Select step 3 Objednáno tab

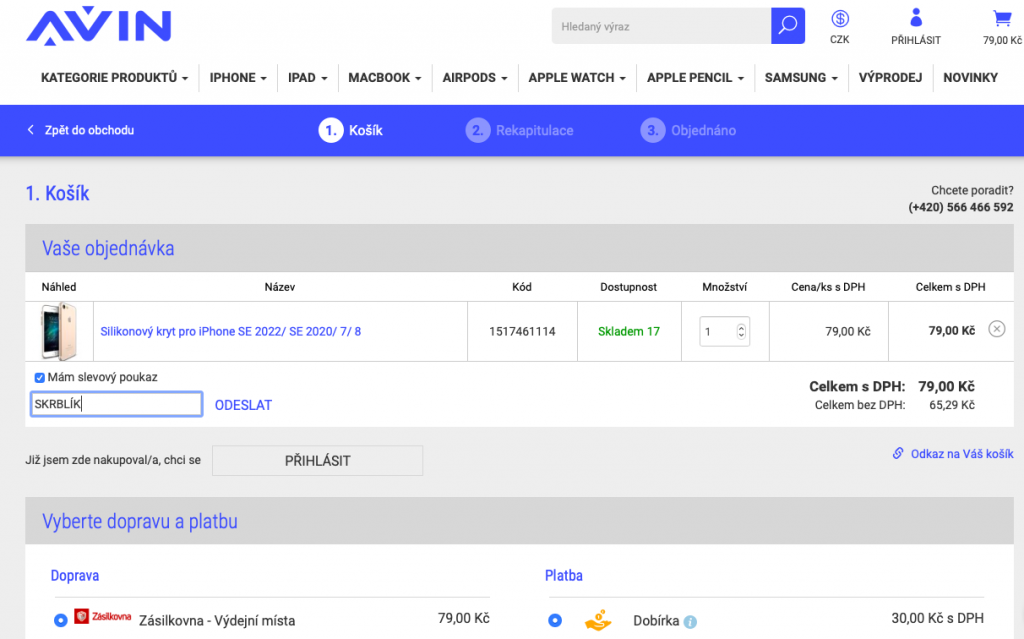688,130
